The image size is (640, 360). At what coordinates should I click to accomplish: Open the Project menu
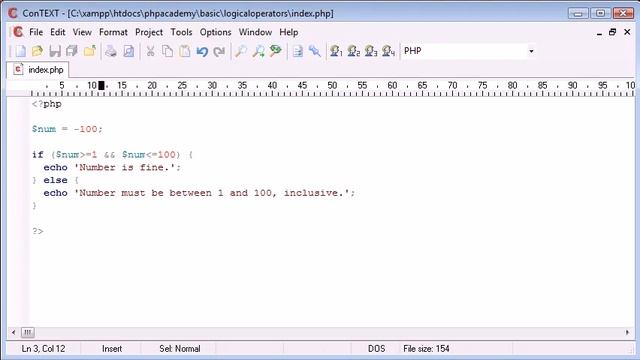[149, 32]
